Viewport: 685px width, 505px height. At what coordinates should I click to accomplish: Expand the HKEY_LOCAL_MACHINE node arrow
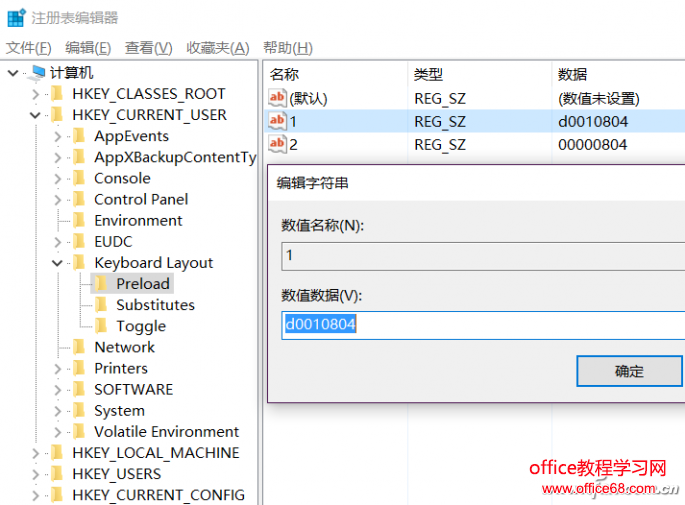(x=36, y=453)
